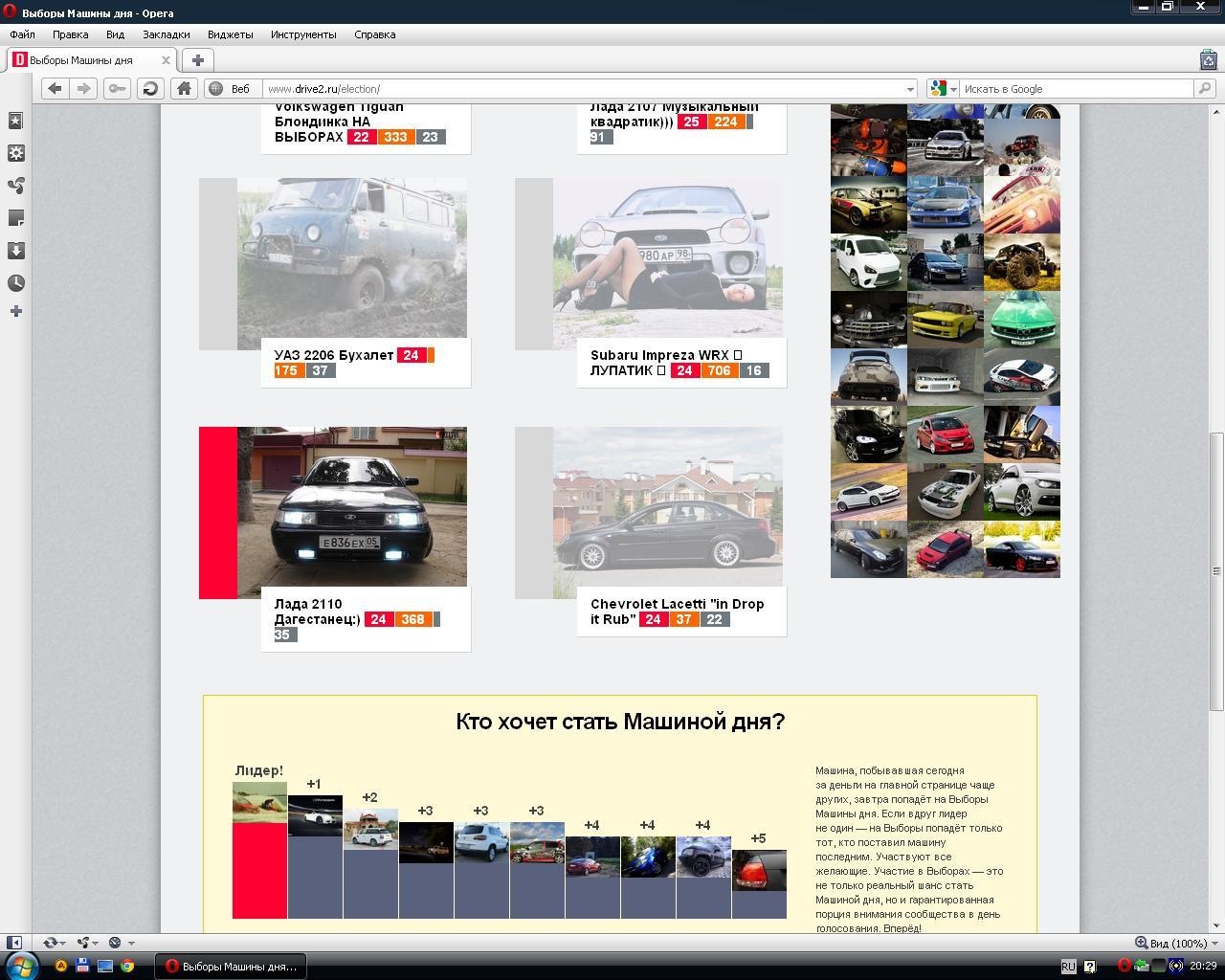
Task: Open the Справка menu
Action: coord(374,34)
